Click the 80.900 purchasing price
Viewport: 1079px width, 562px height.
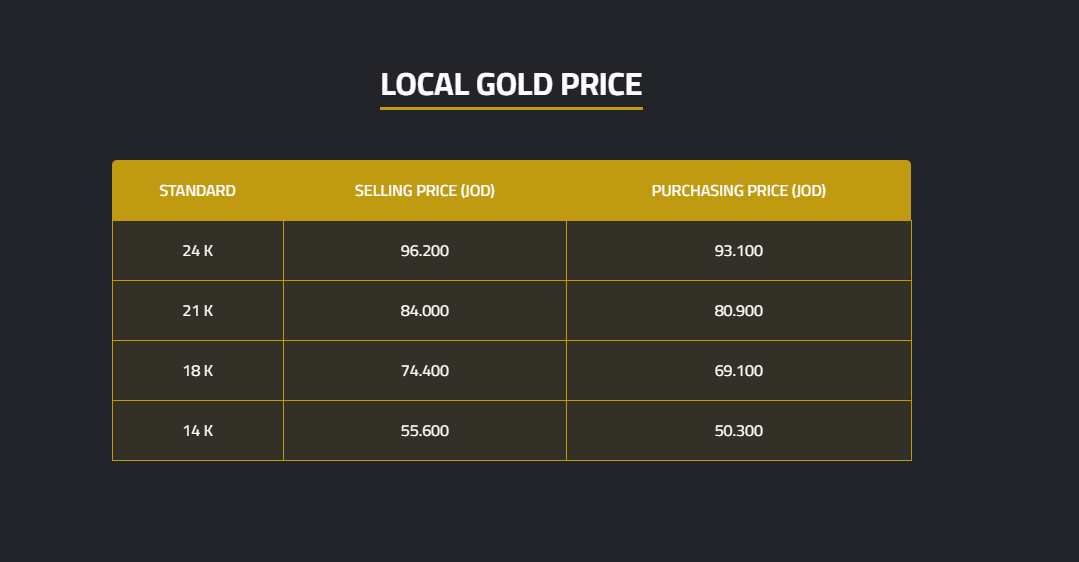pos(739,311)
